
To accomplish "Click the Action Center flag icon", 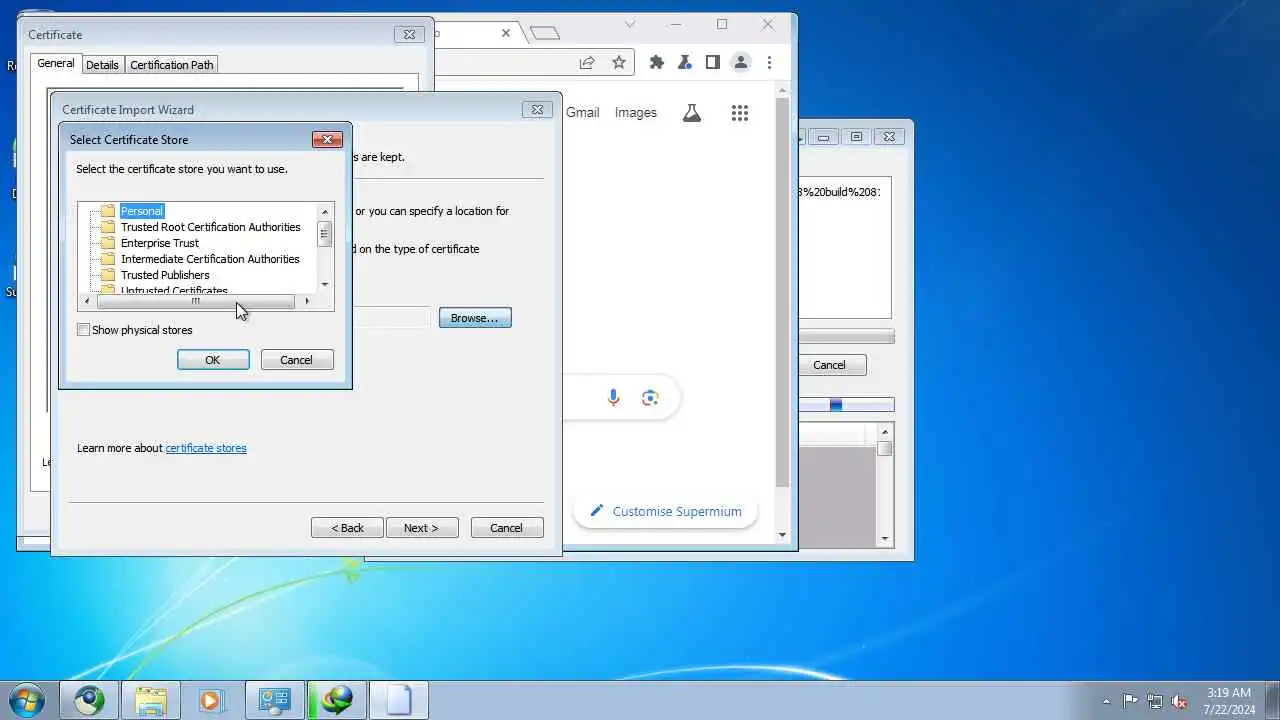I will click(1130, 701).
